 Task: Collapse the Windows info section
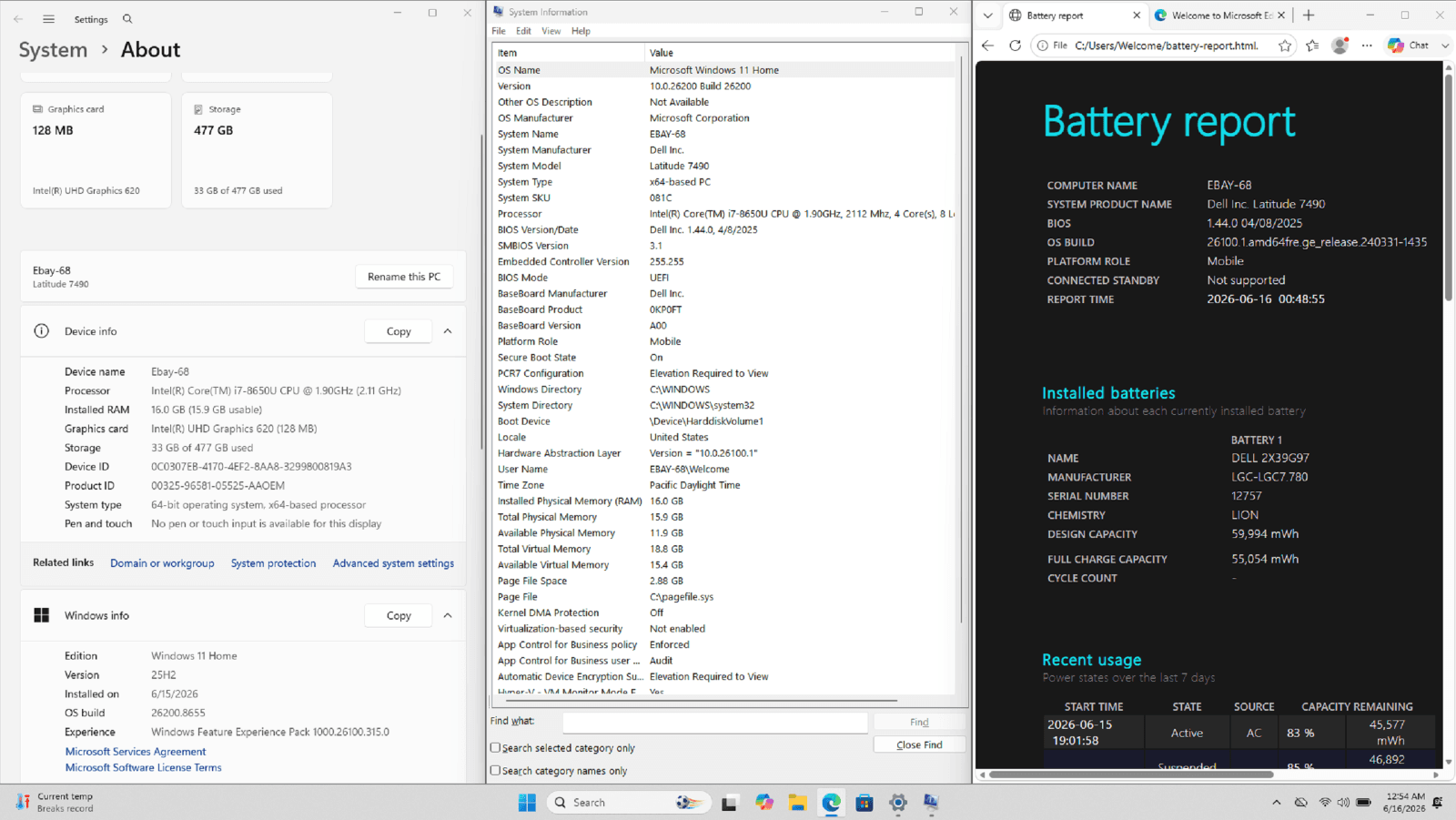pyautogui.click(x=448, y=615)
